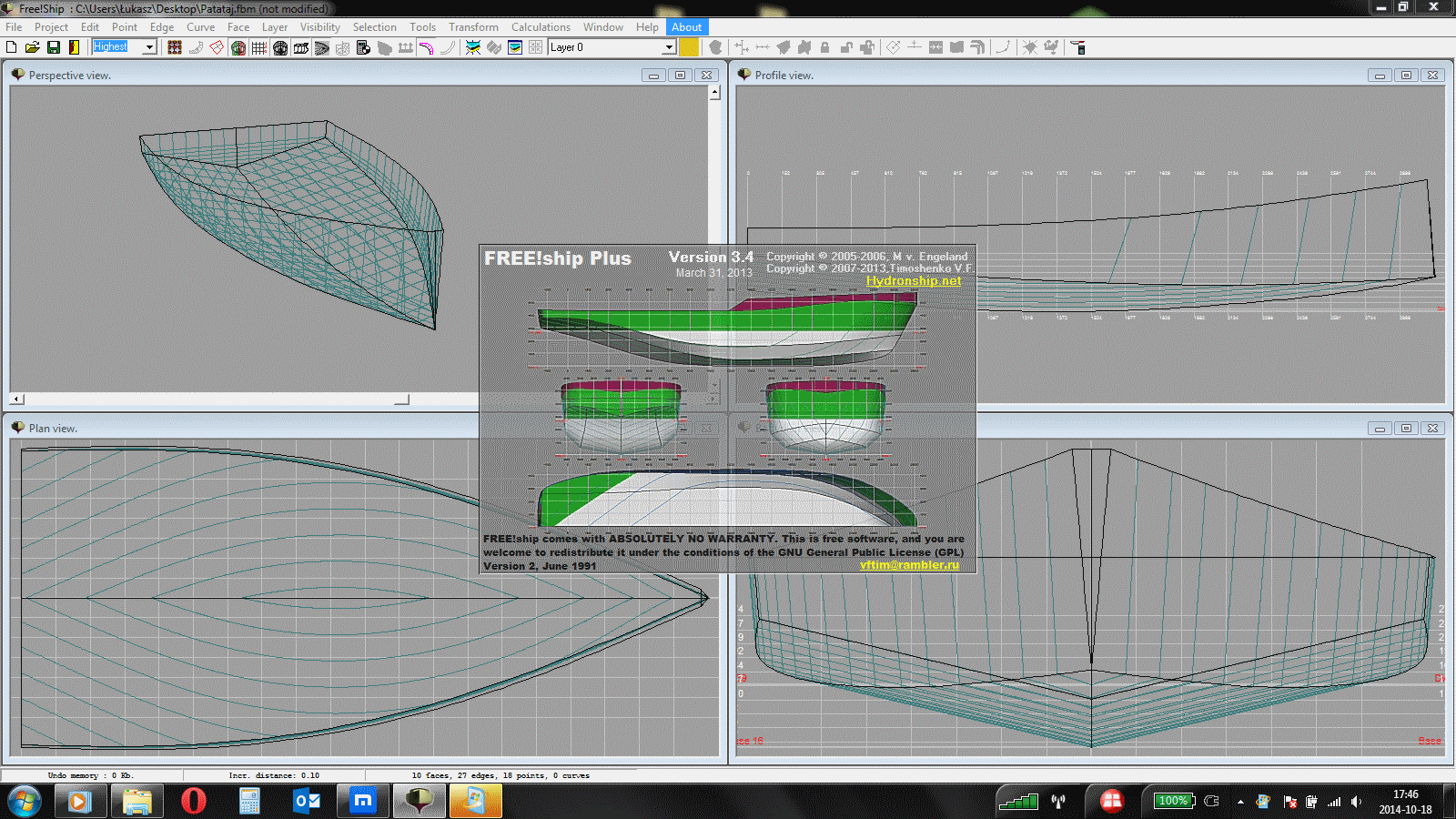Image resolution: width=1456 pixels, height=819 pixels.
Task: Maximize the Profile view window
Action: (x=1406, y=76)
